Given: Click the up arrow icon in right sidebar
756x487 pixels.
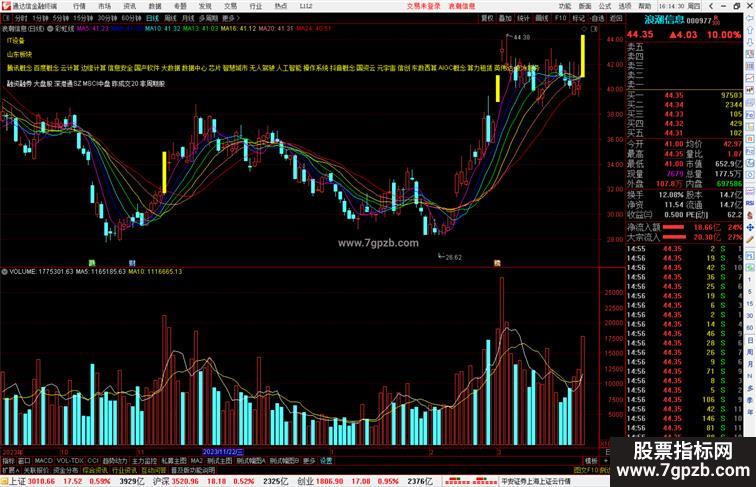Looking at the screenshot, I should (750, 30).
